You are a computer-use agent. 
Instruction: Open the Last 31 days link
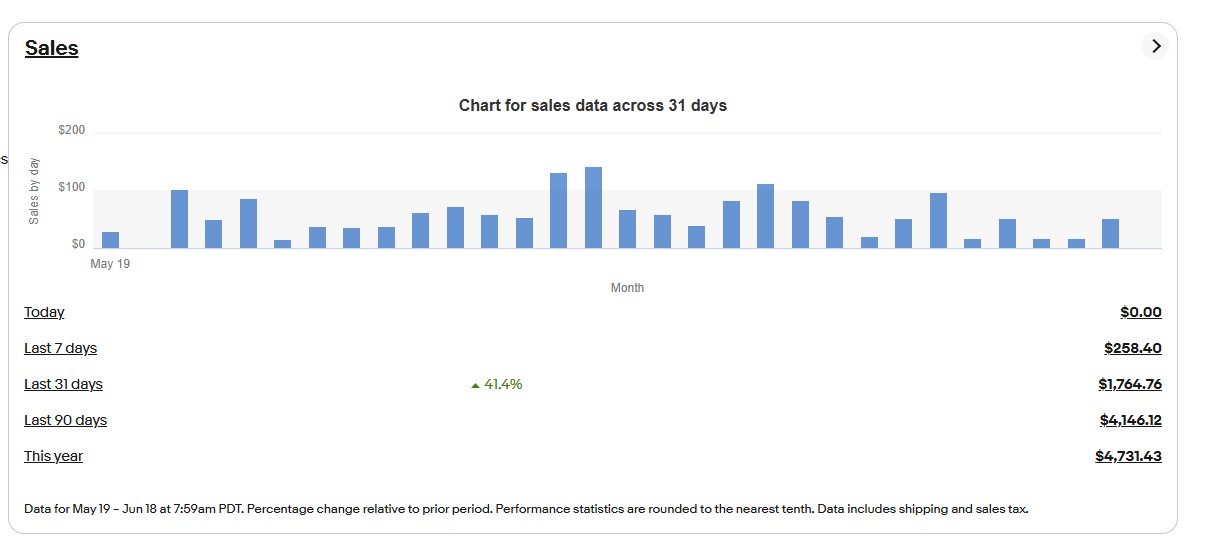click(63, 384)
